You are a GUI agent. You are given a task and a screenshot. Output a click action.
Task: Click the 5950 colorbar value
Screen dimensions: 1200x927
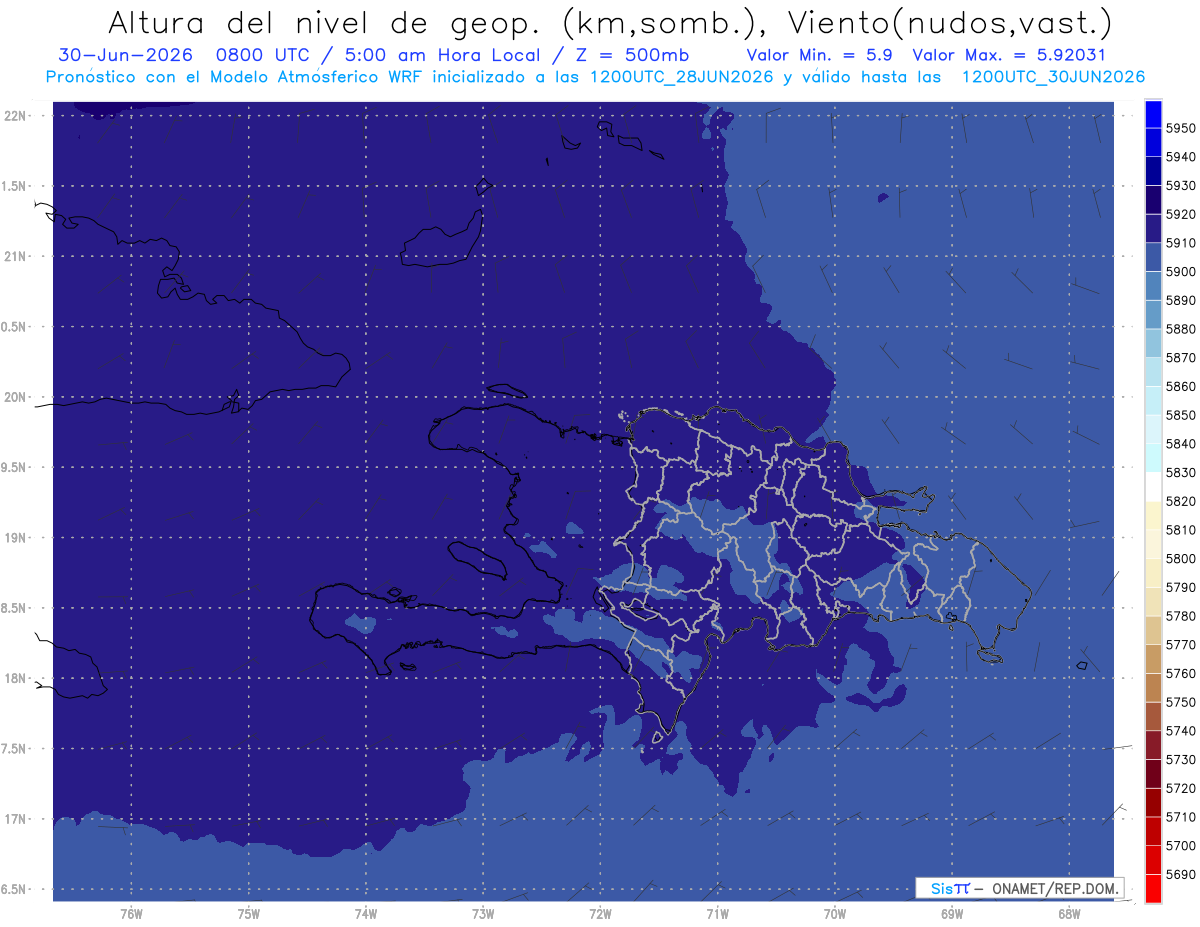1181,128
